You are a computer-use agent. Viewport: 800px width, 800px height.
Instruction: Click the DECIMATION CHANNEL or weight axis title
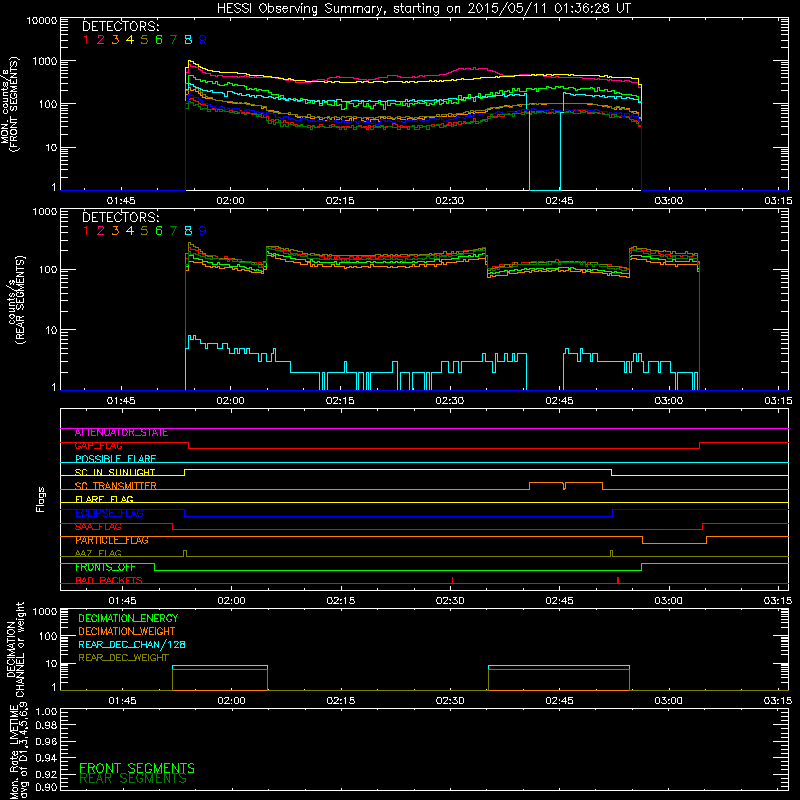[x=15, y=649]
